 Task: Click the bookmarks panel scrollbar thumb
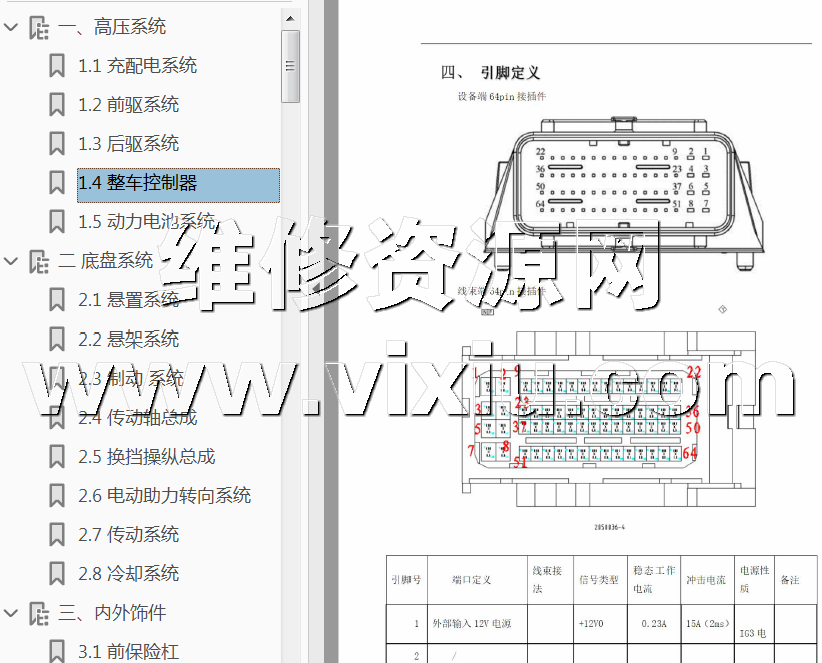point(291,66)
